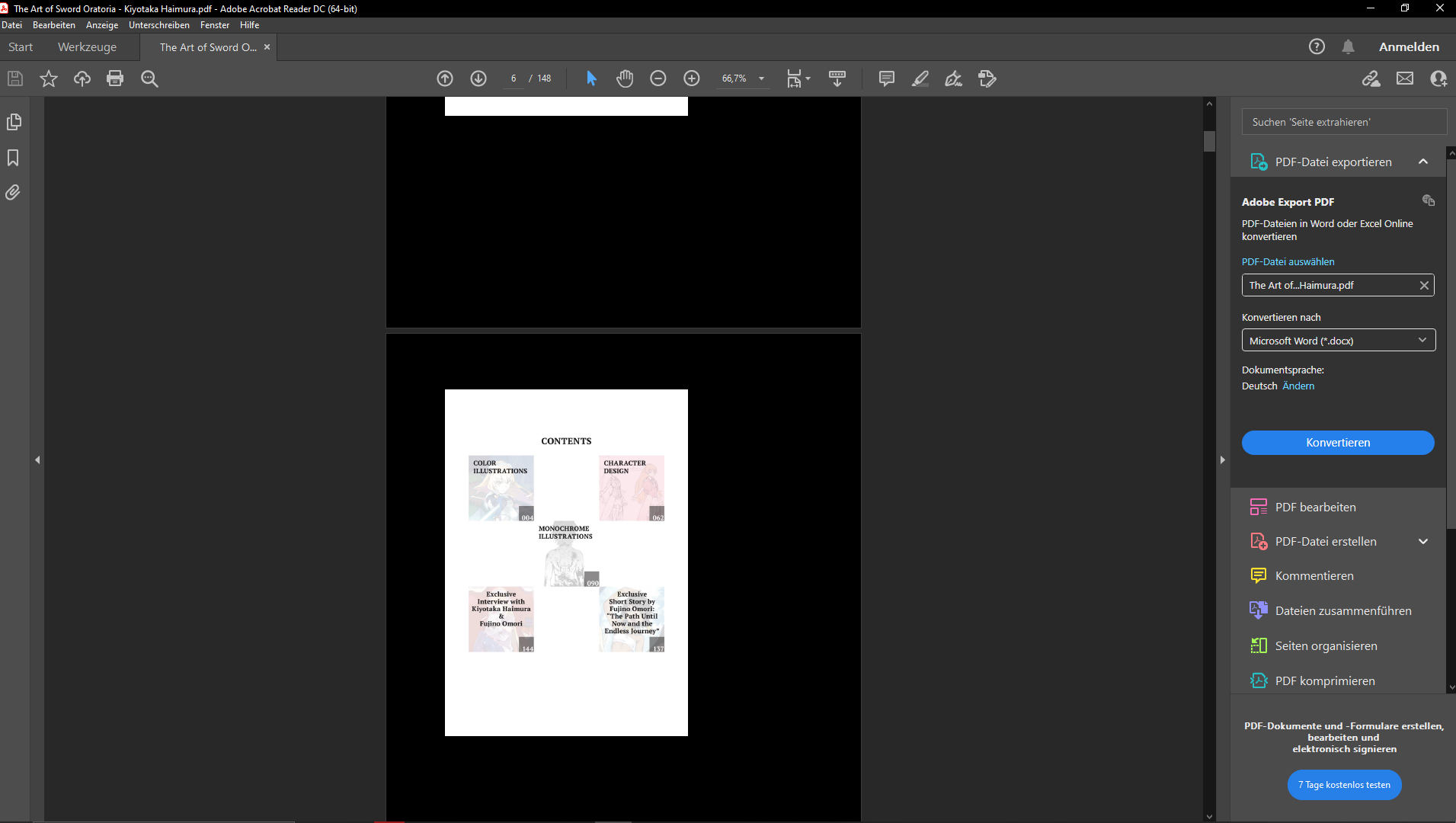
Task: Switch to the Werkzeuge tab
Action: pos(87,46)
